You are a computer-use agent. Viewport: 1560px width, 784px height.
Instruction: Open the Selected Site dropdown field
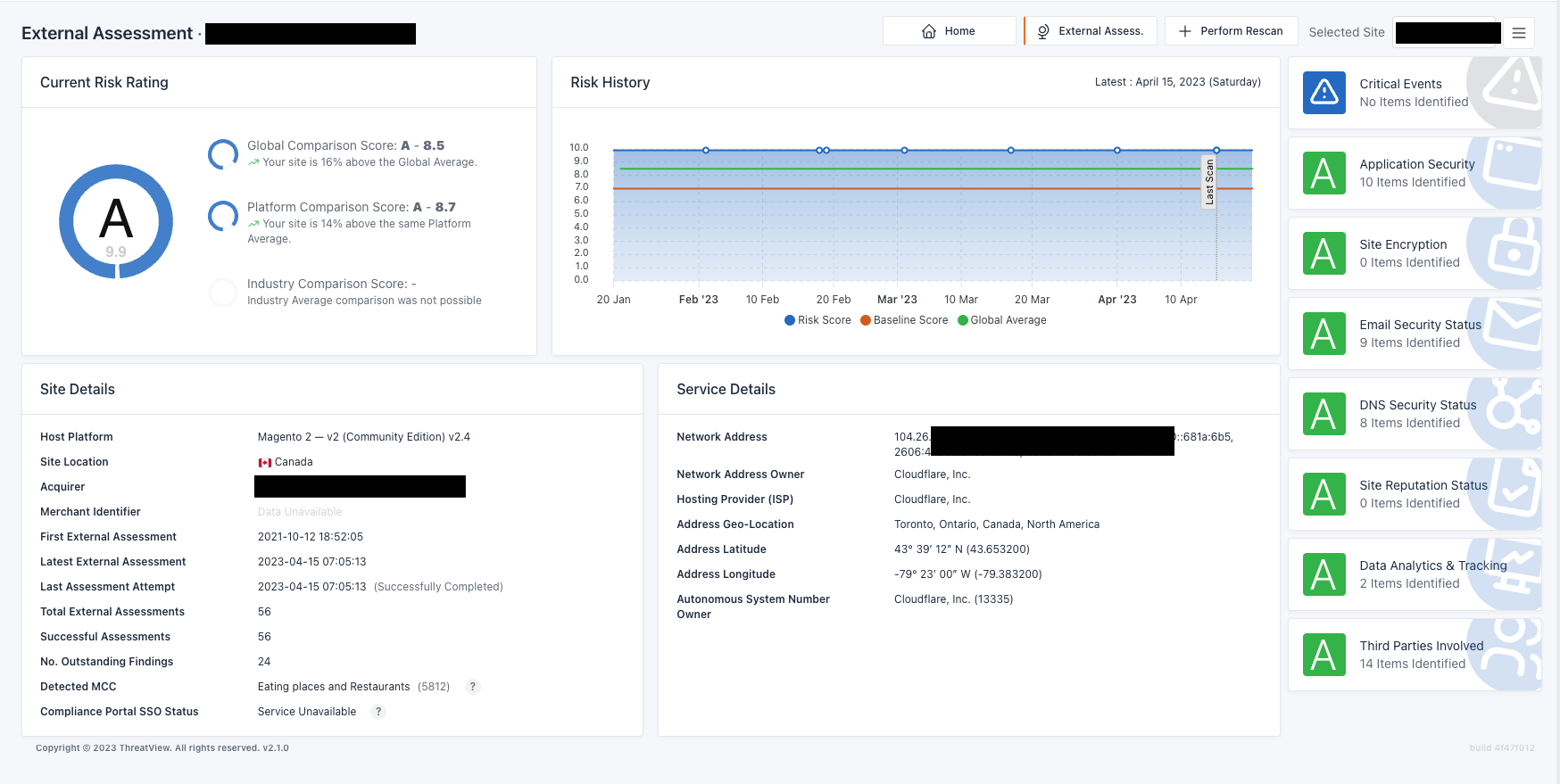click(x=1447, y=33)
